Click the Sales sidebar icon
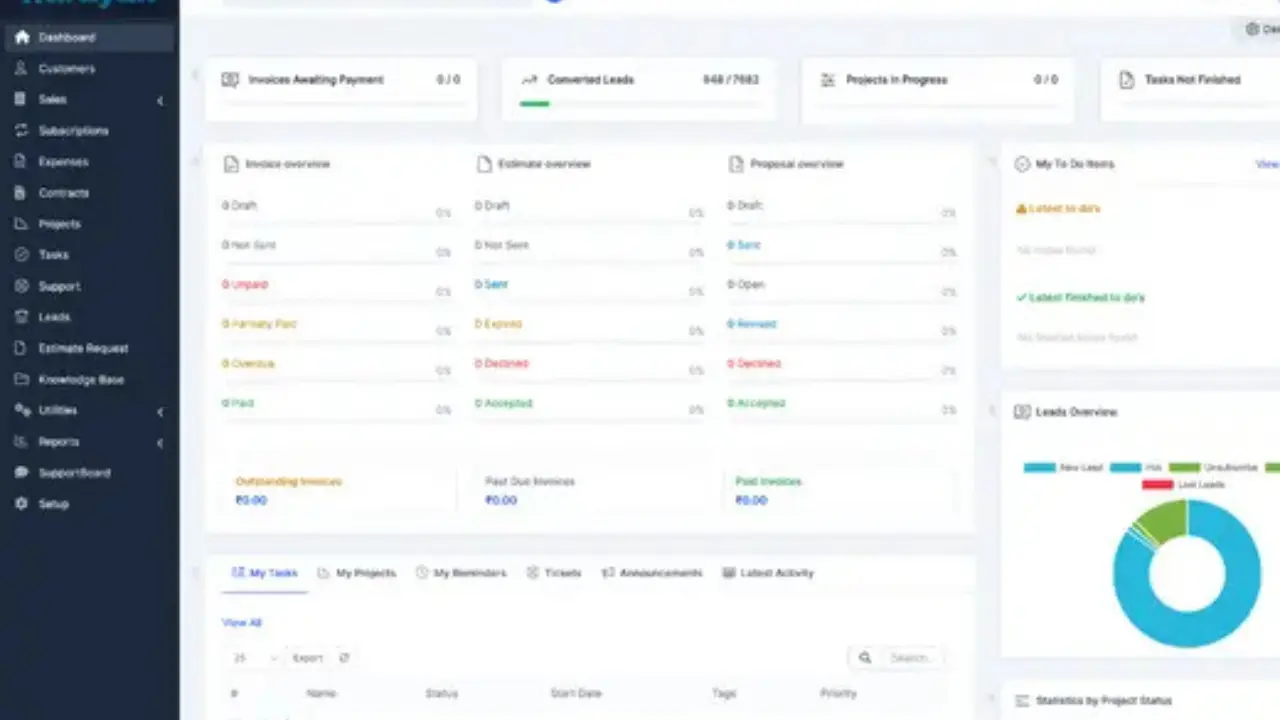The height and width of the screenshot is (720, 1280). [x=21, y=100]
